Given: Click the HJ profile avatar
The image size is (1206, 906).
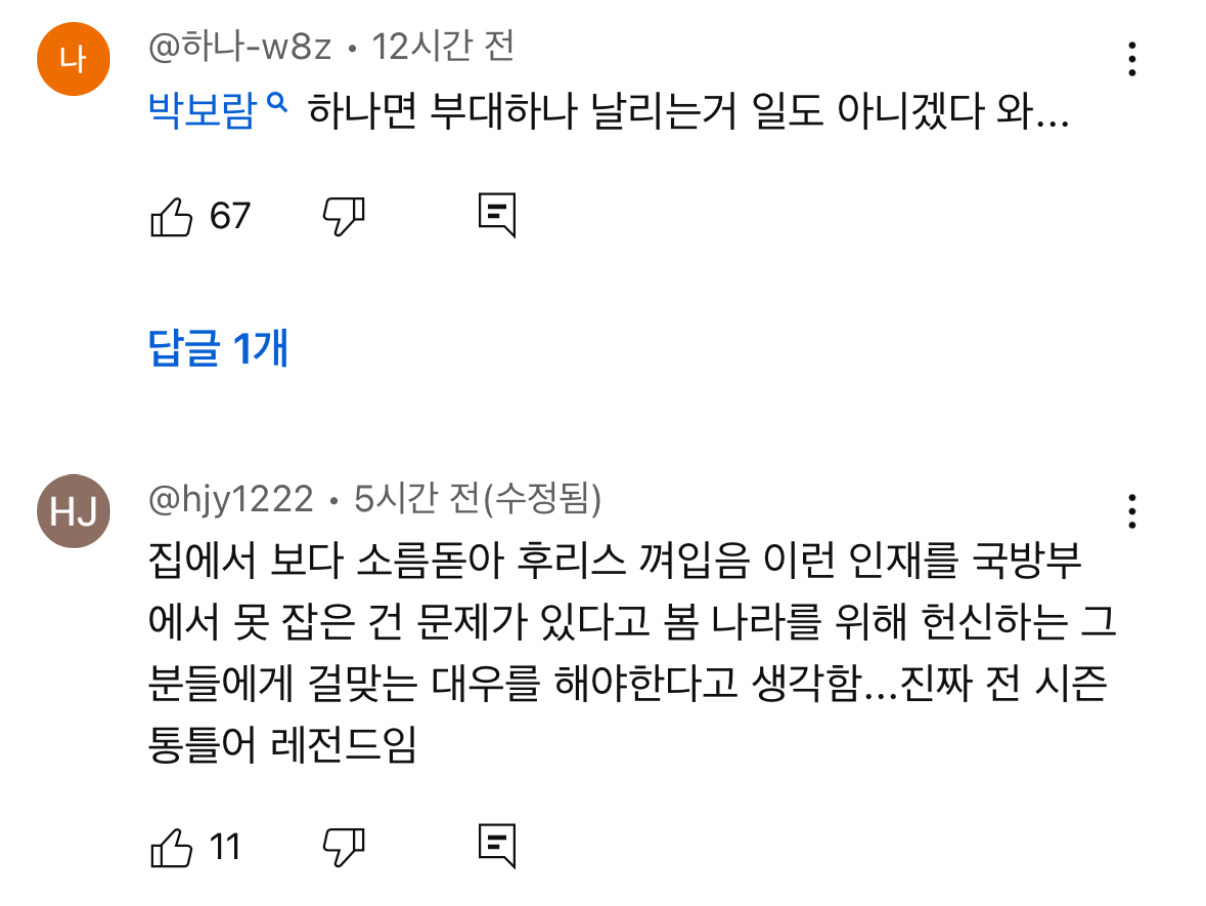Looking at the screenshot, I should (x=74, y=511).
